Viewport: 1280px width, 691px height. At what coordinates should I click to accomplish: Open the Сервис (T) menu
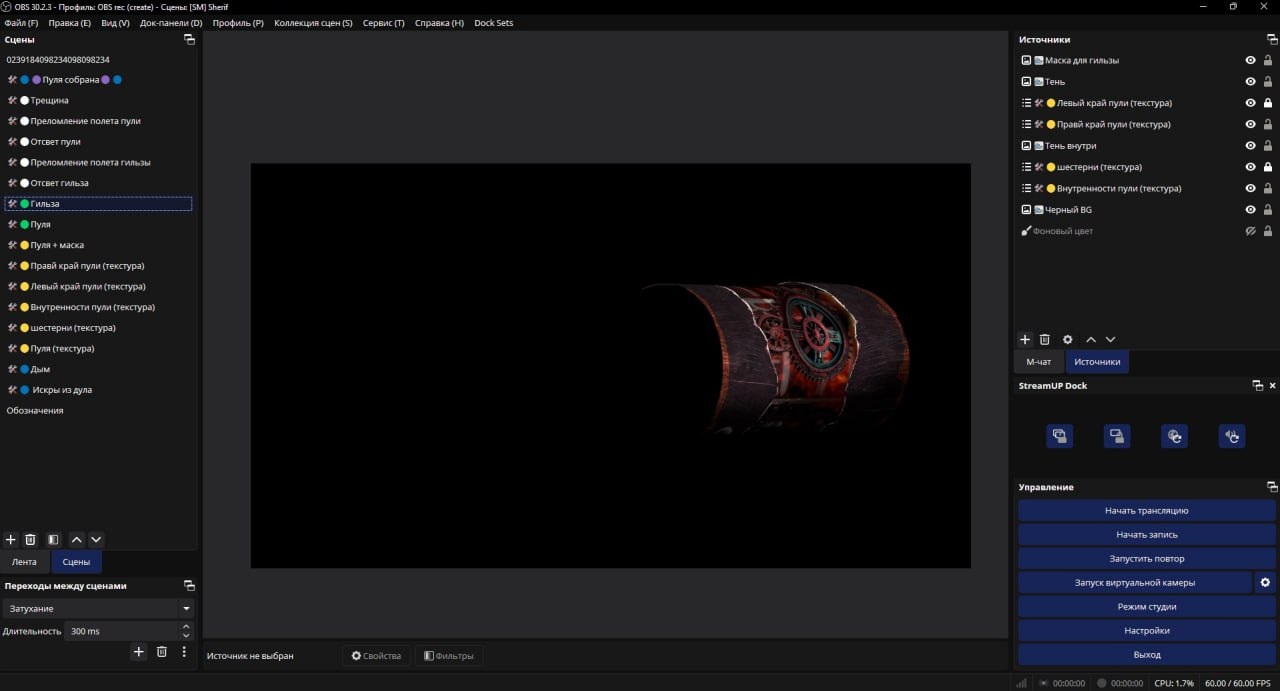[384, 23]
